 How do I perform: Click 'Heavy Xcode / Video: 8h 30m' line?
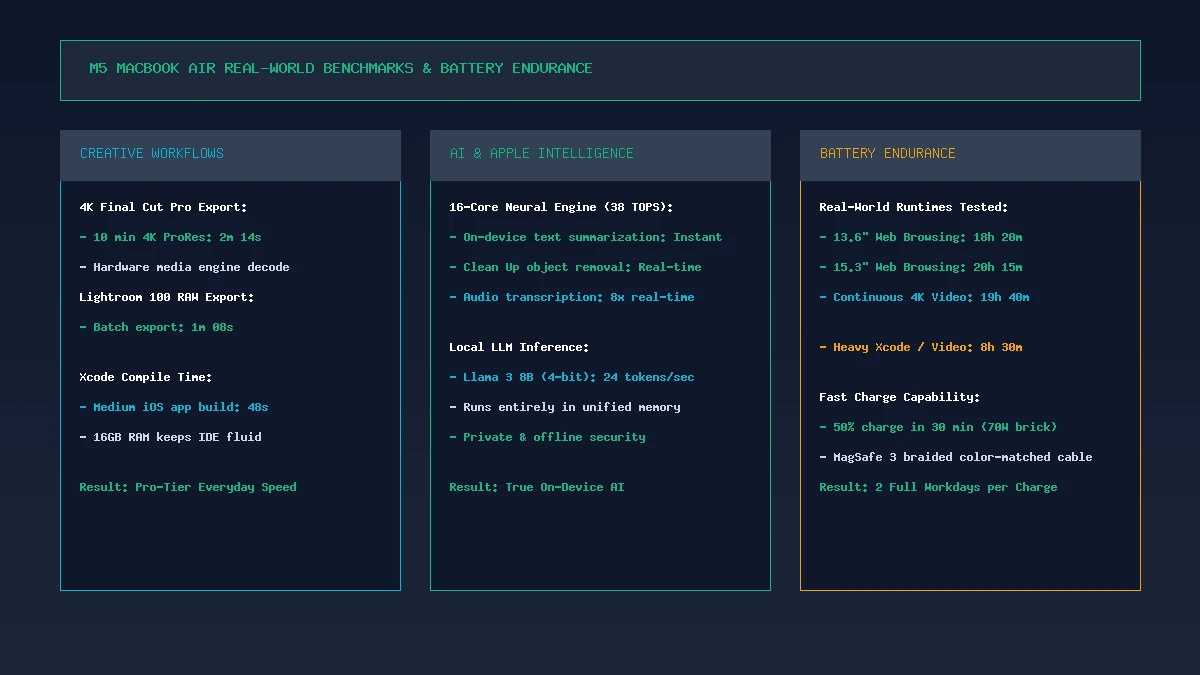tap(921, 347)
